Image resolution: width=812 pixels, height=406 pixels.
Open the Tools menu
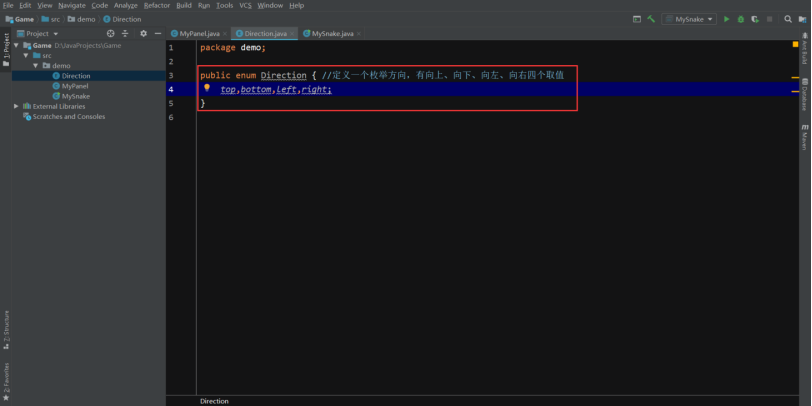[224, 5]
